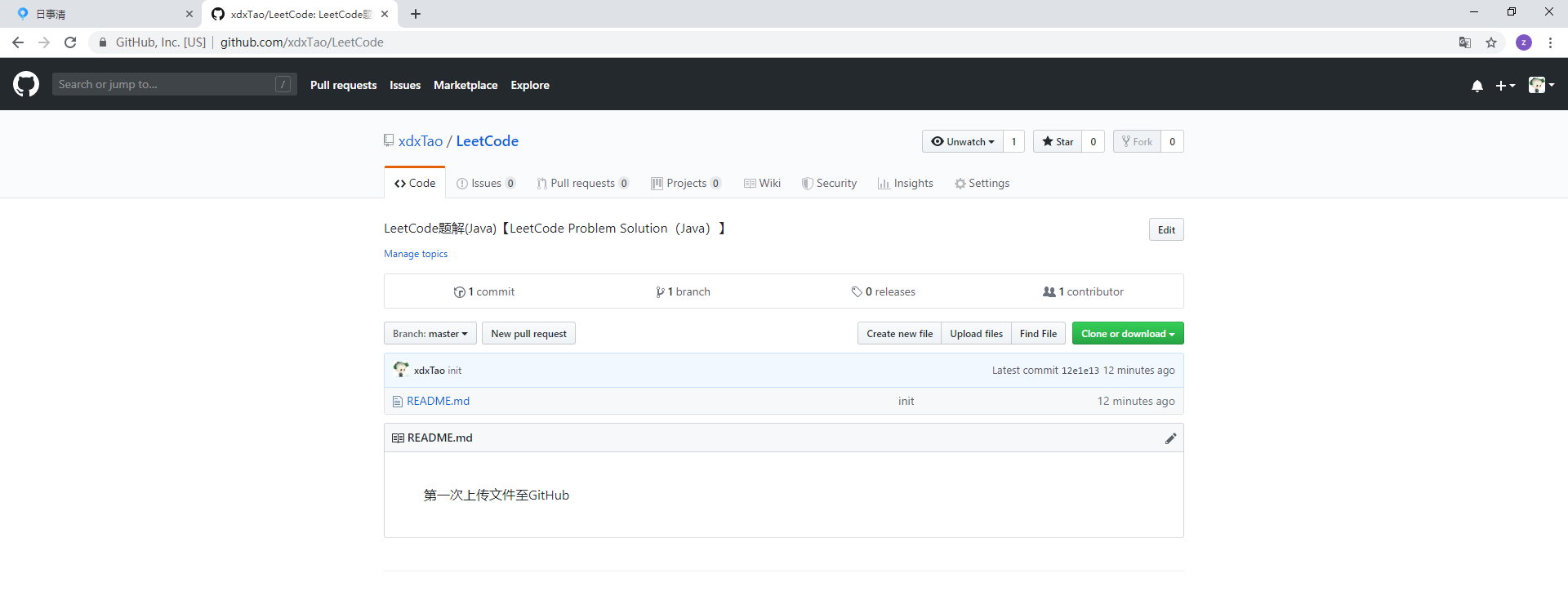Open README.md file in list

438,401
